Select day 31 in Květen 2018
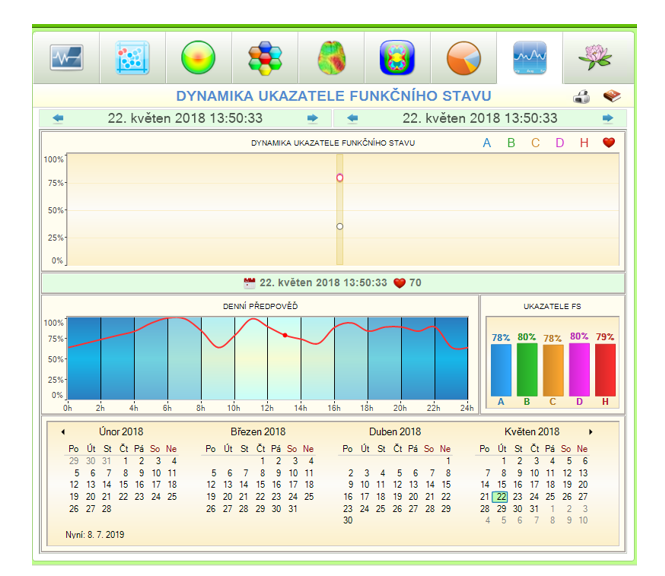Viewport: 665px width, 576px height. click(x=534, y=509)
